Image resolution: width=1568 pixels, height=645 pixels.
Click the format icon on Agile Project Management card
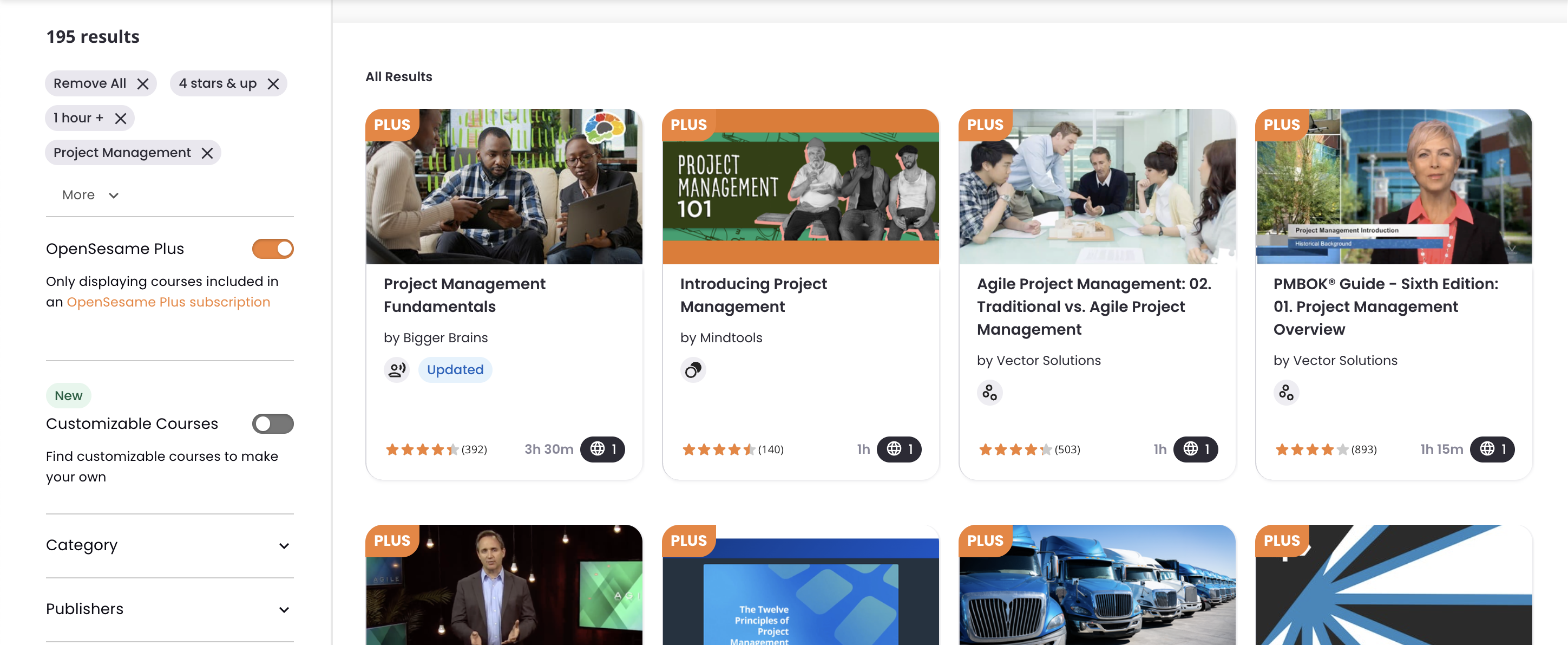(990, 392)
